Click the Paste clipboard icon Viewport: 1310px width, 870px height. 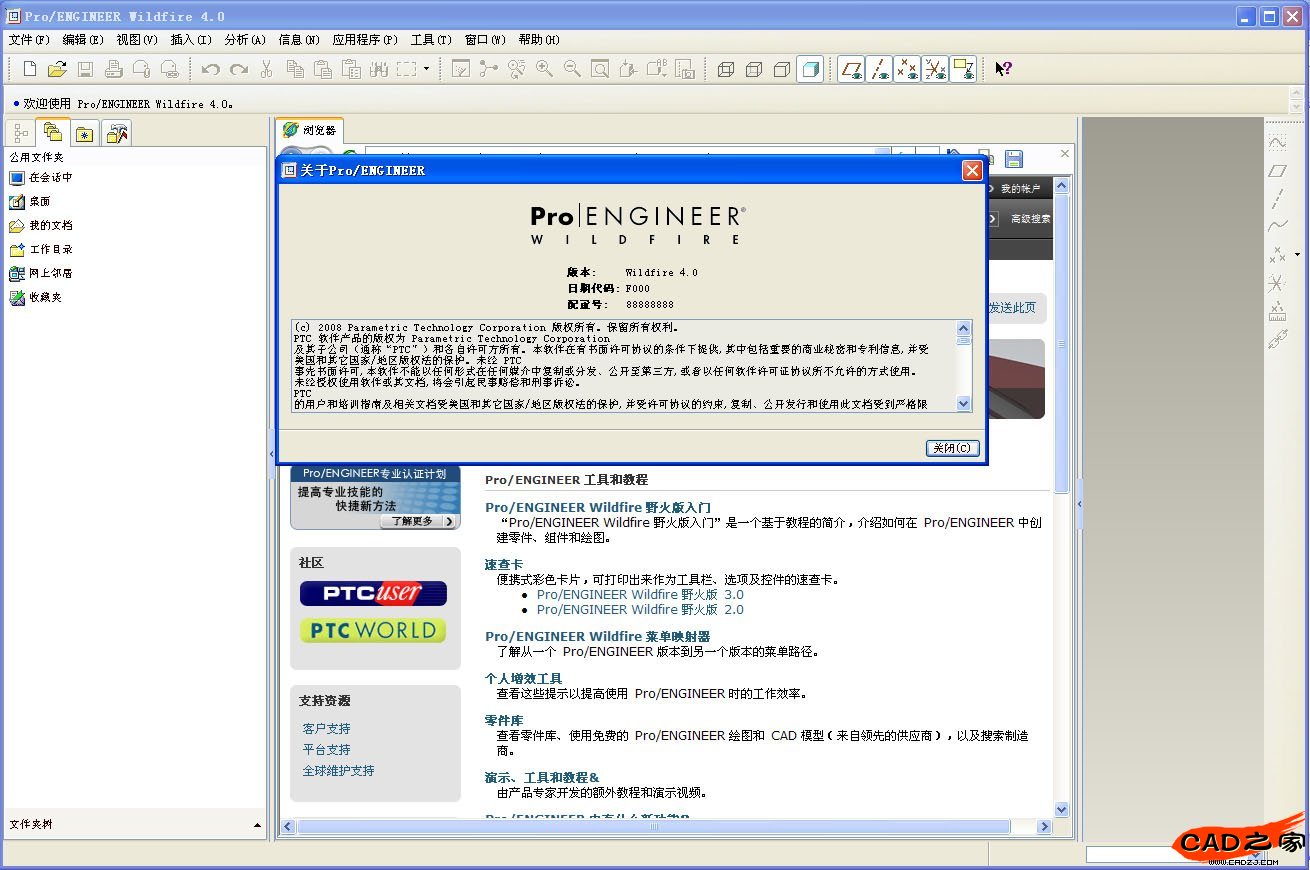point(322,69)
